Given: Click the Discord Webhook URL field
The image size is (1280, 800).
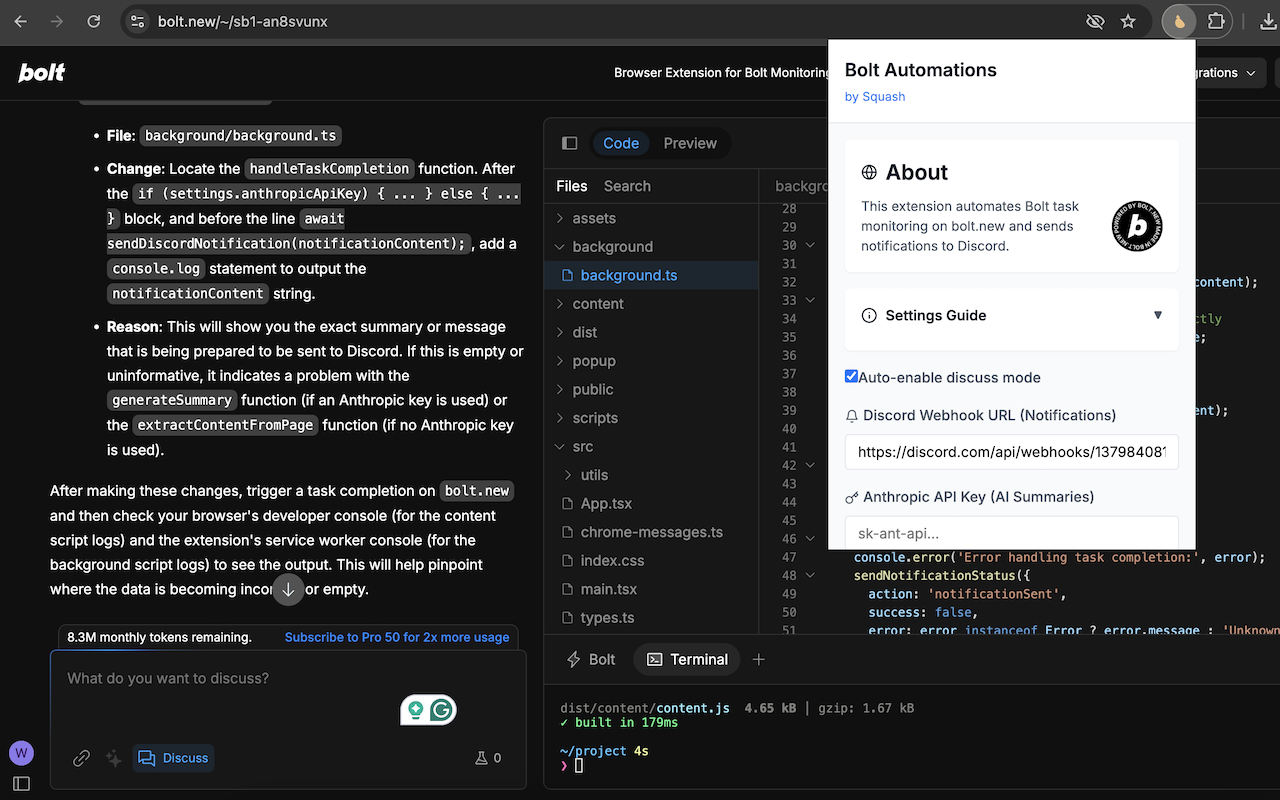Looking at the screenshot, I should 1012,452.
